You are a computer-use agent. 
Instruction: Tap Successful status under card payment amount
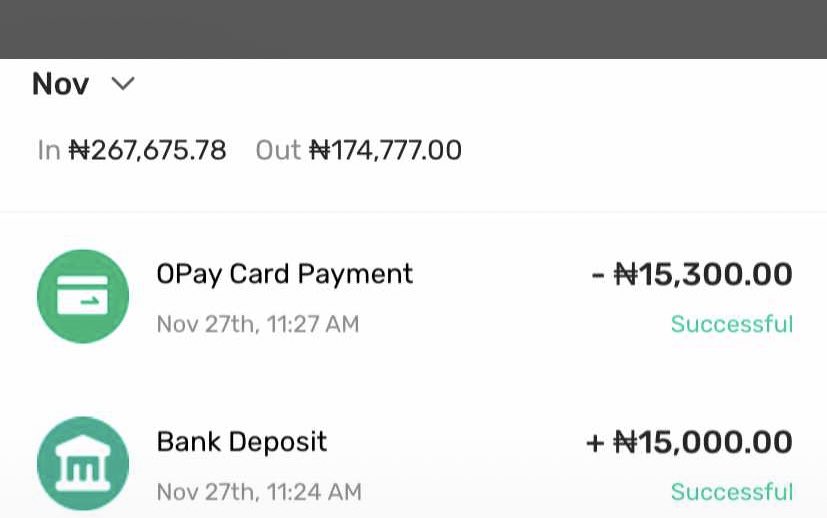pos(731,324)
